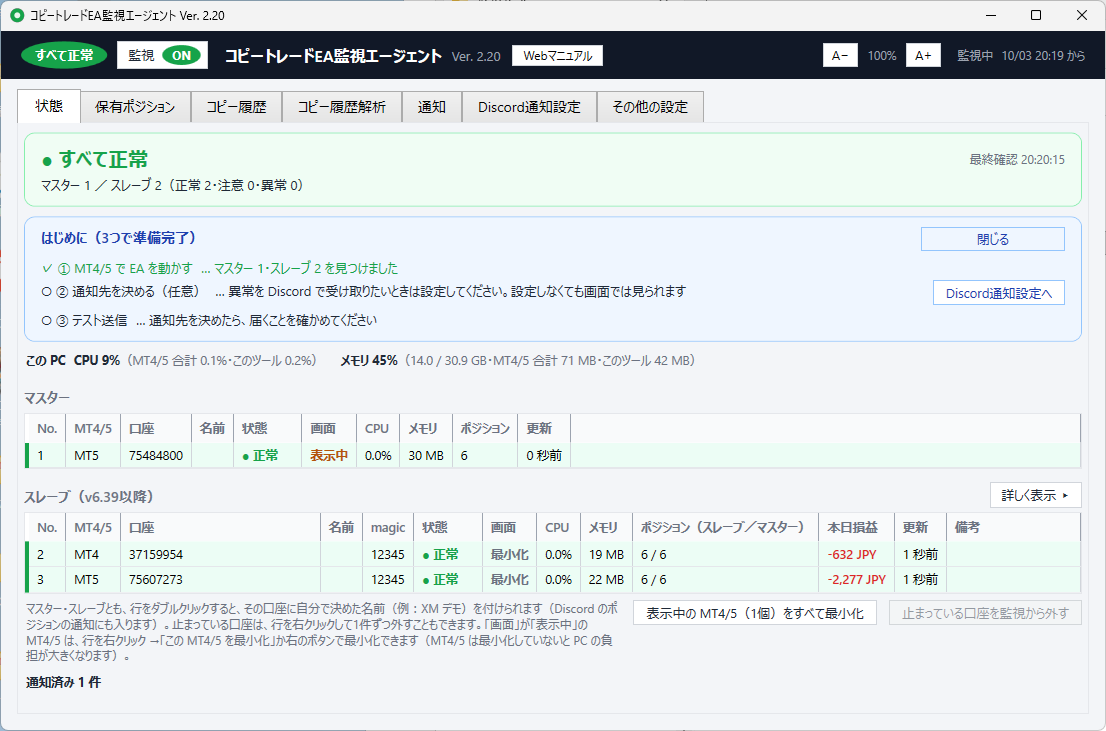The height and width of the screenshot is (731, 1106).
Task: Click the 最終確認 20:20:15 timestamp
Action: point(1016,159)
